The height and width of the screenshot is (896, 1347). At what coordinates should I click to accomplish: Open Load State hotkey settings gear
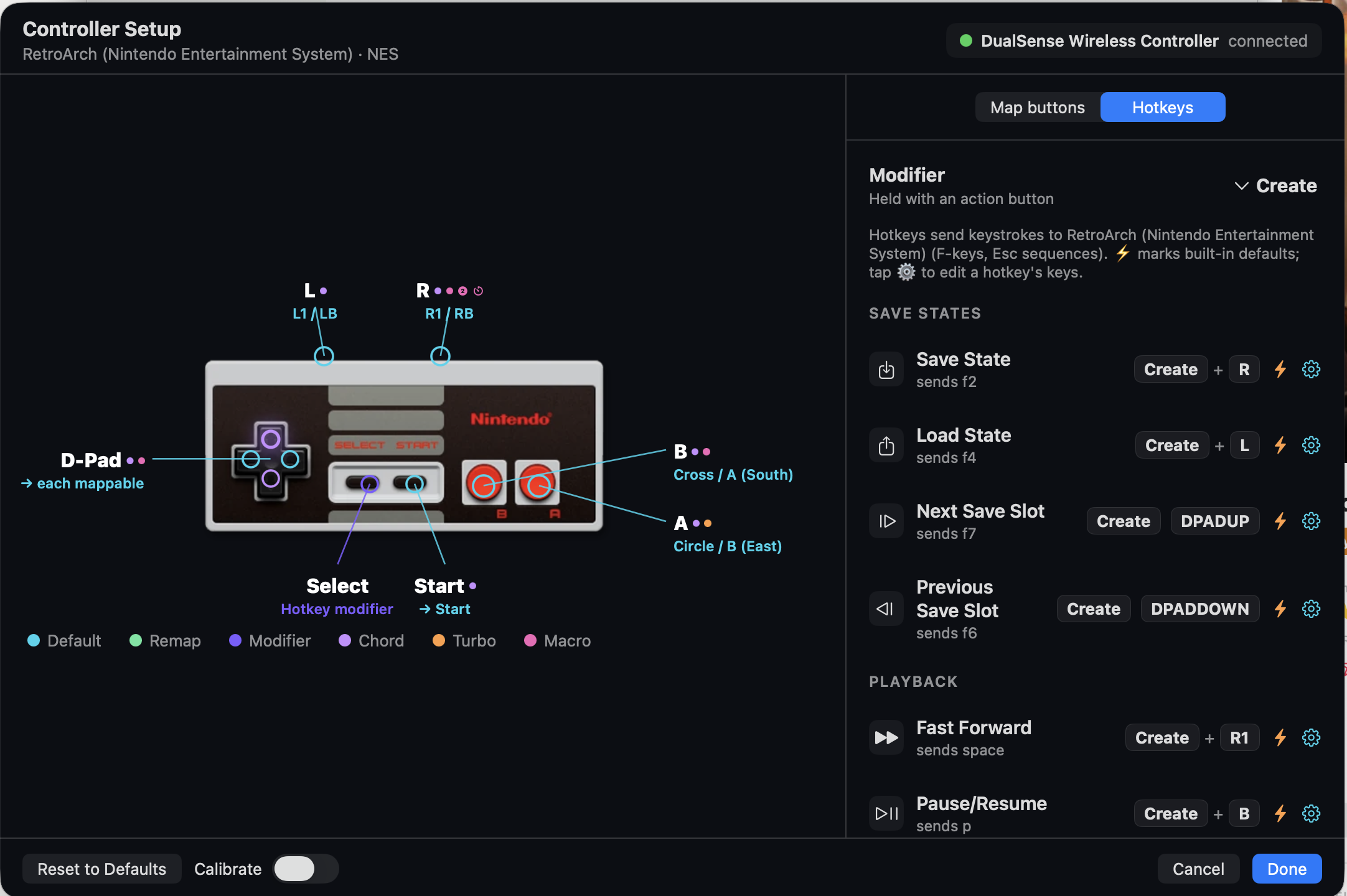(1311, 446)
